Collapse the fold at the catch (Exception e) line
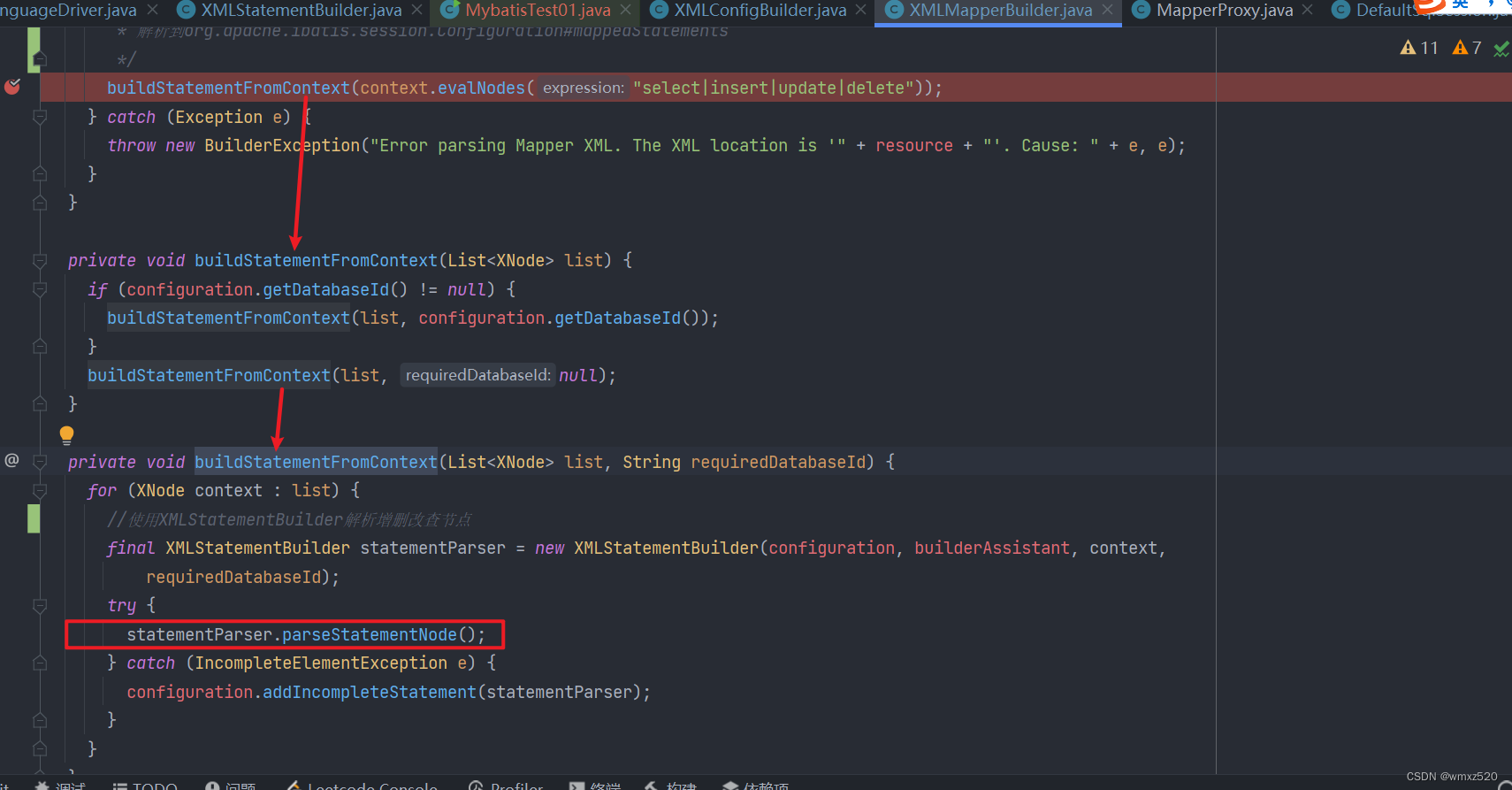 [x=40, y=117]
